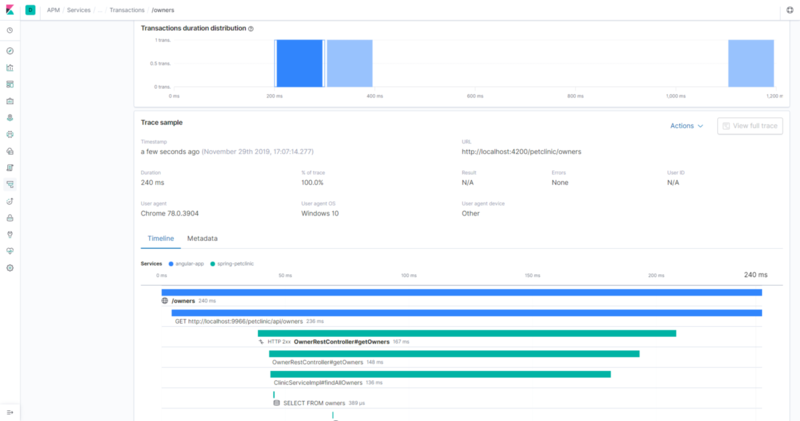This screenshot has width=800, height=421.
Task: Select the dark blue 200 ms histogram bar
Action: tap(299, 63)
